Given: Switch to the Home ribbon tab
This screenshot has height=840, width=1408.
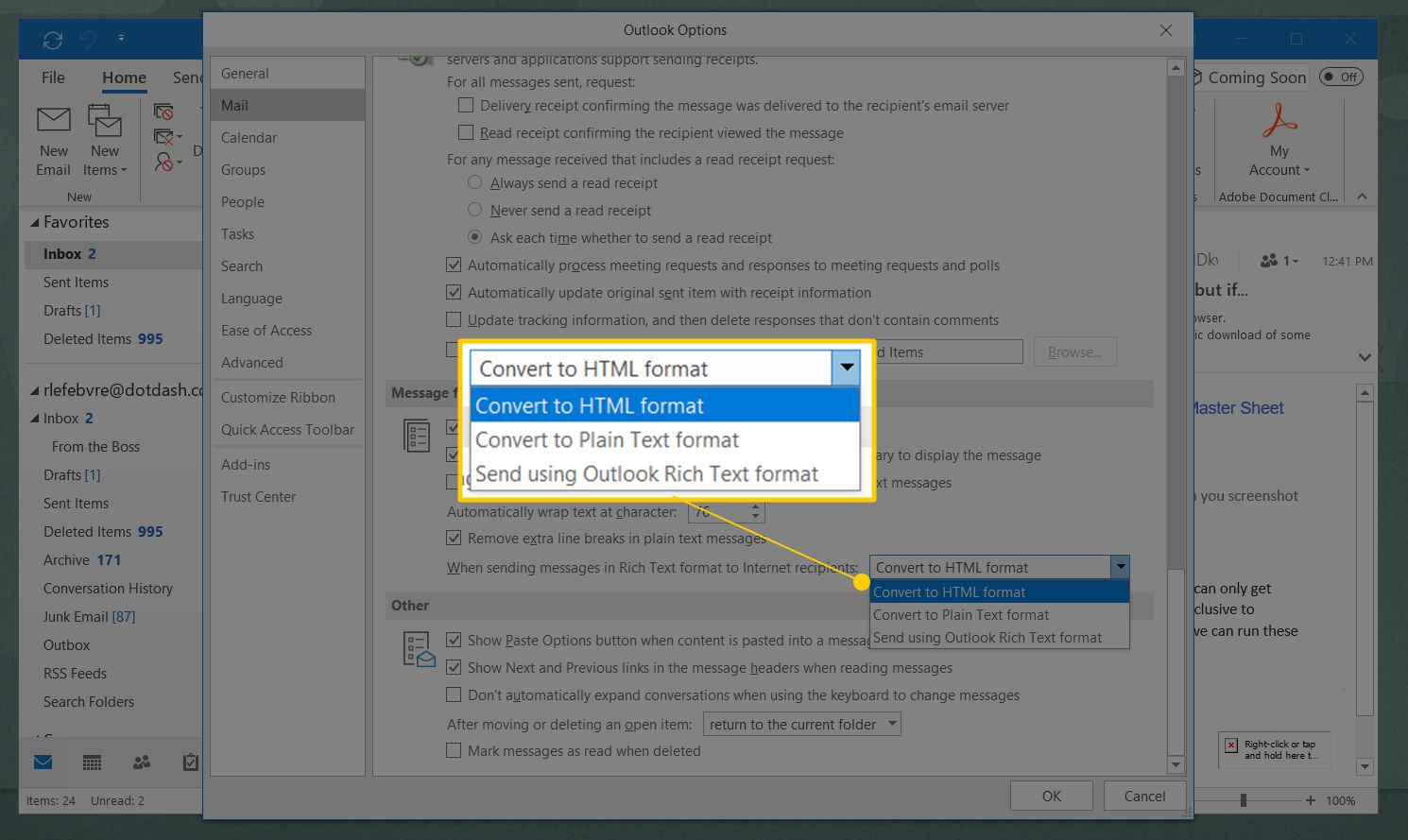Looking at the screenshot, I should coord(124,77).
